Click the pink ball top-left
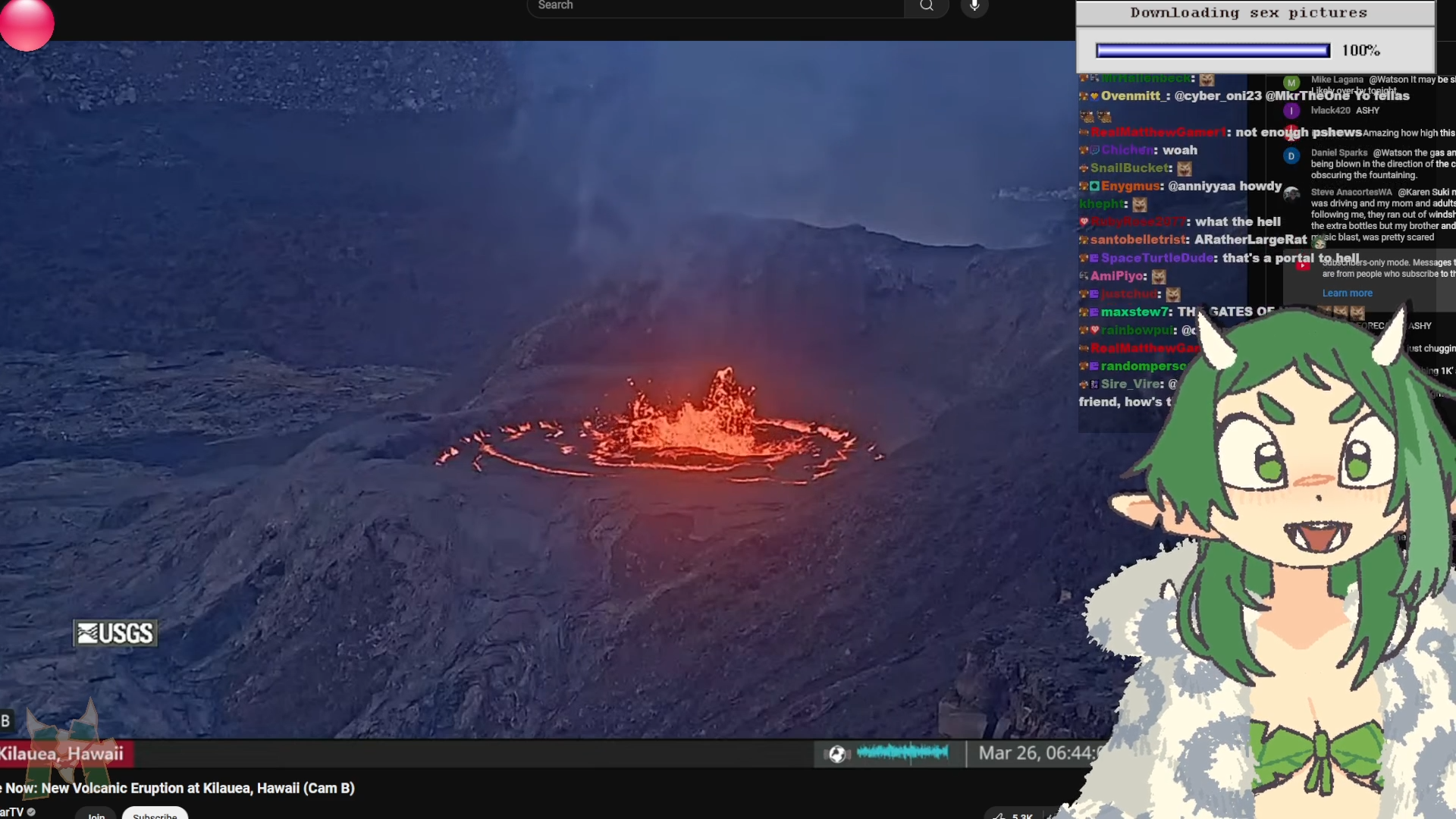 (x=27, y=24)
